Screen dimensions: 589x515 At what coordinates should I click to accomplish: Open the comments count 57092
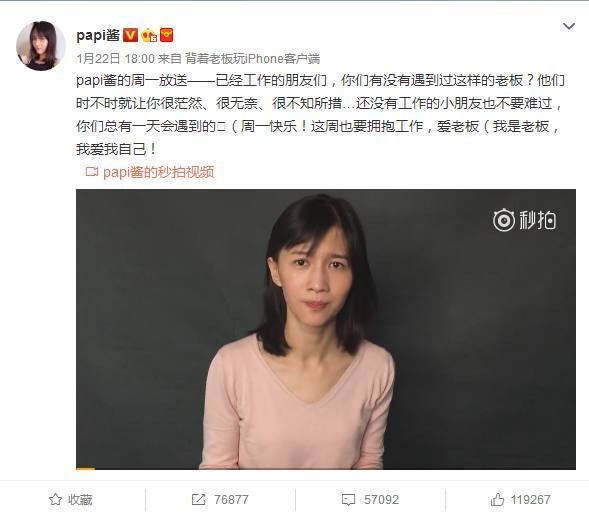tap(381, 500)
